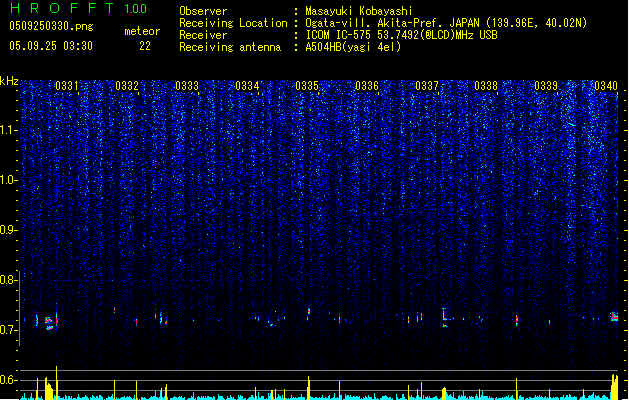Click the 0.8 kHz frequency axis label
This screenshot has height=400, width=629.
point(7,280)
